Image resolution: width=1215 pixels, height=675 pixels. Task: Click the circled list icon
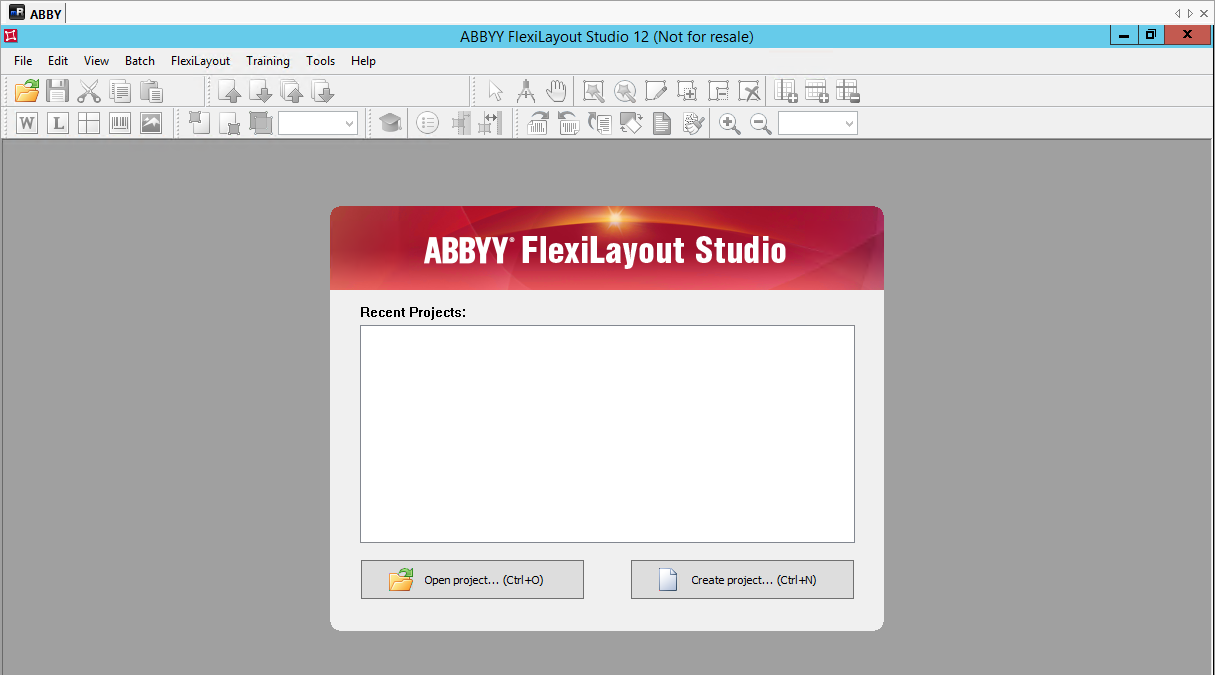[428, 123]
